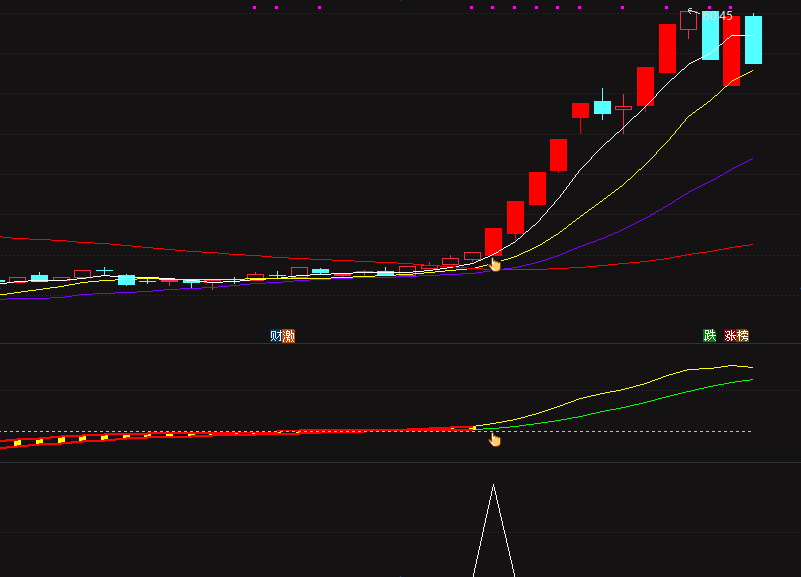Select the small cyan candle between the red rally candles
This screenshot has width=801, height=577.
point(602,107)
